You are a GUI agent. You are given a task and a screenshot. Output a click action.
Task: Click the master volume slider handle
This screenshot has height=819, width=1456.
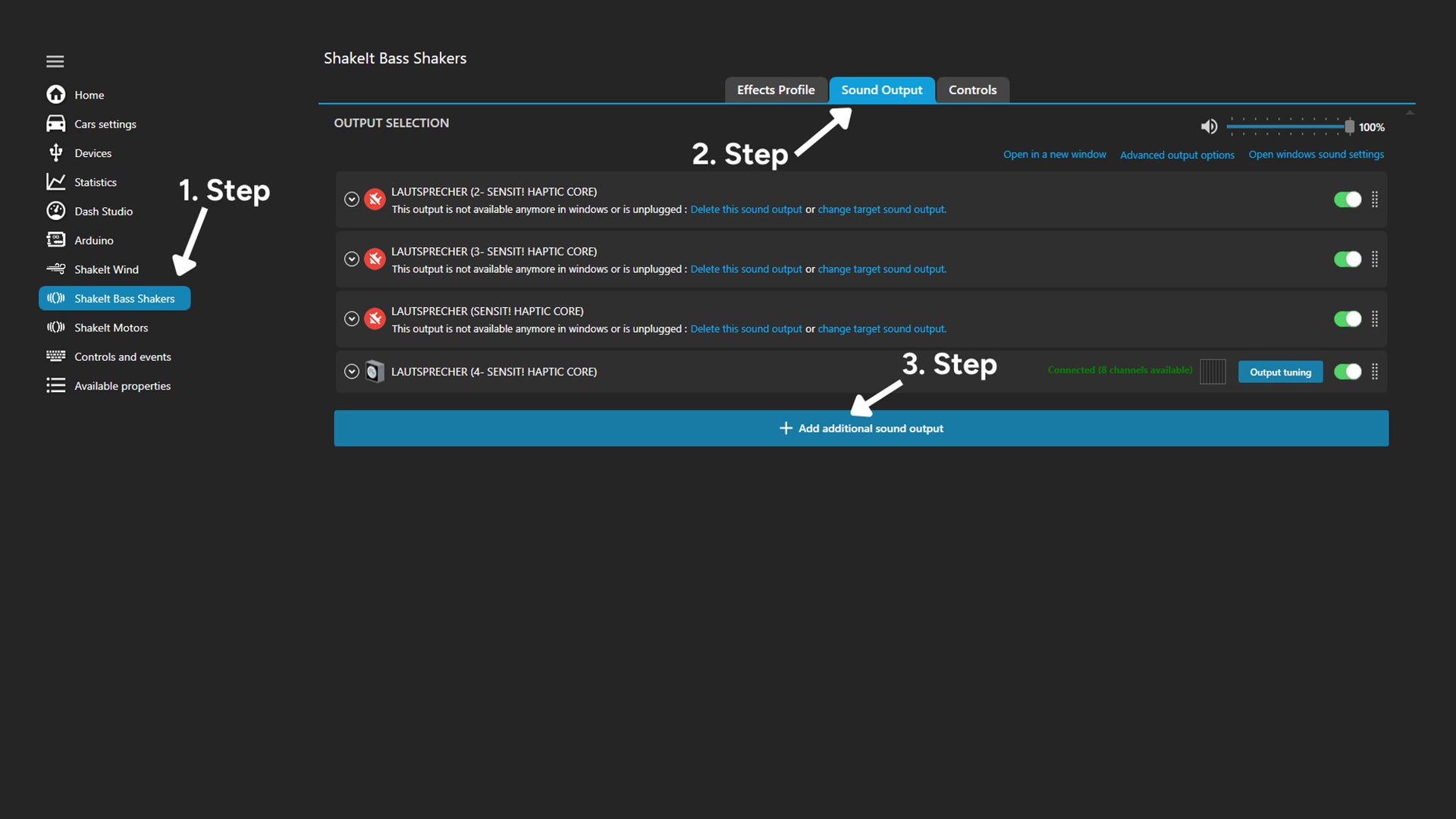point(1349,127)
